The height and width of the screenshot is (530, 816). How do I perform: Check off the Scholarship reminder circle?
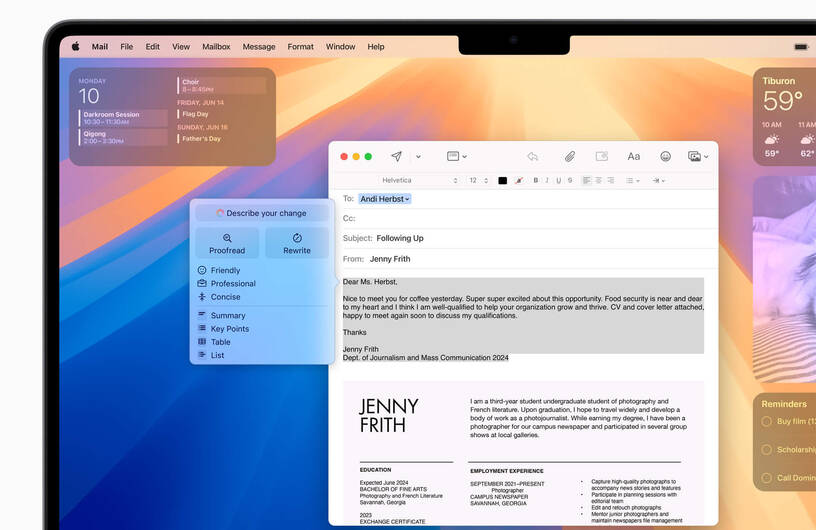(767, 449)
